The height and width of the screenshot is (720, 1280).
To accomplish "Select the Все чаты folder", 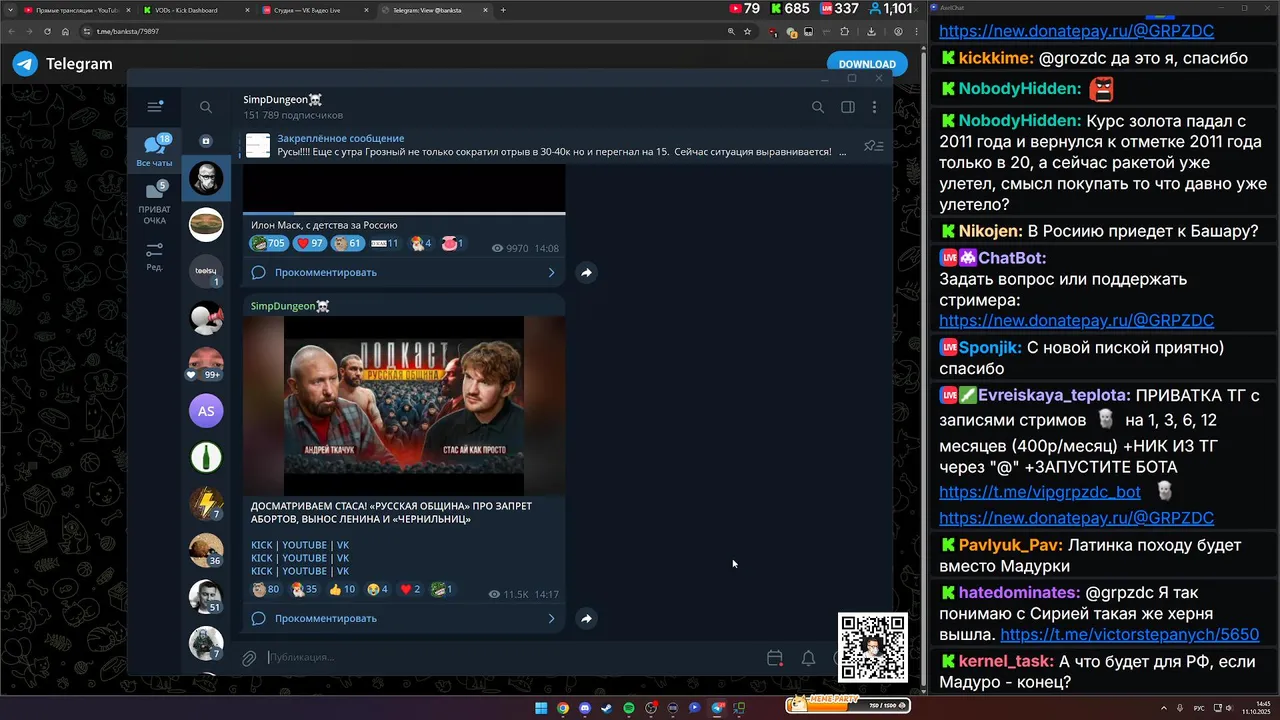I will pyautogui.click(x=155, y=151).
